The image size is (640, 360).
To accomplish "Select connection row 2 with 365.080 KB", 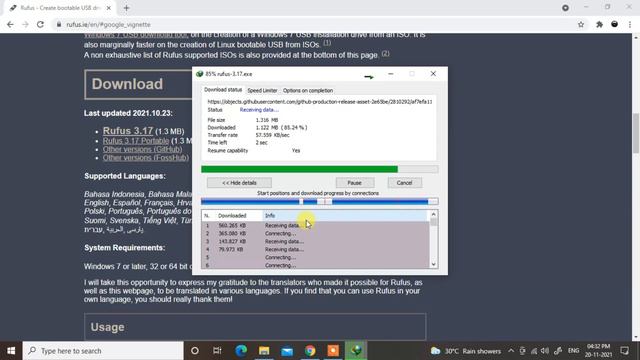I will [x=315, y=233].
